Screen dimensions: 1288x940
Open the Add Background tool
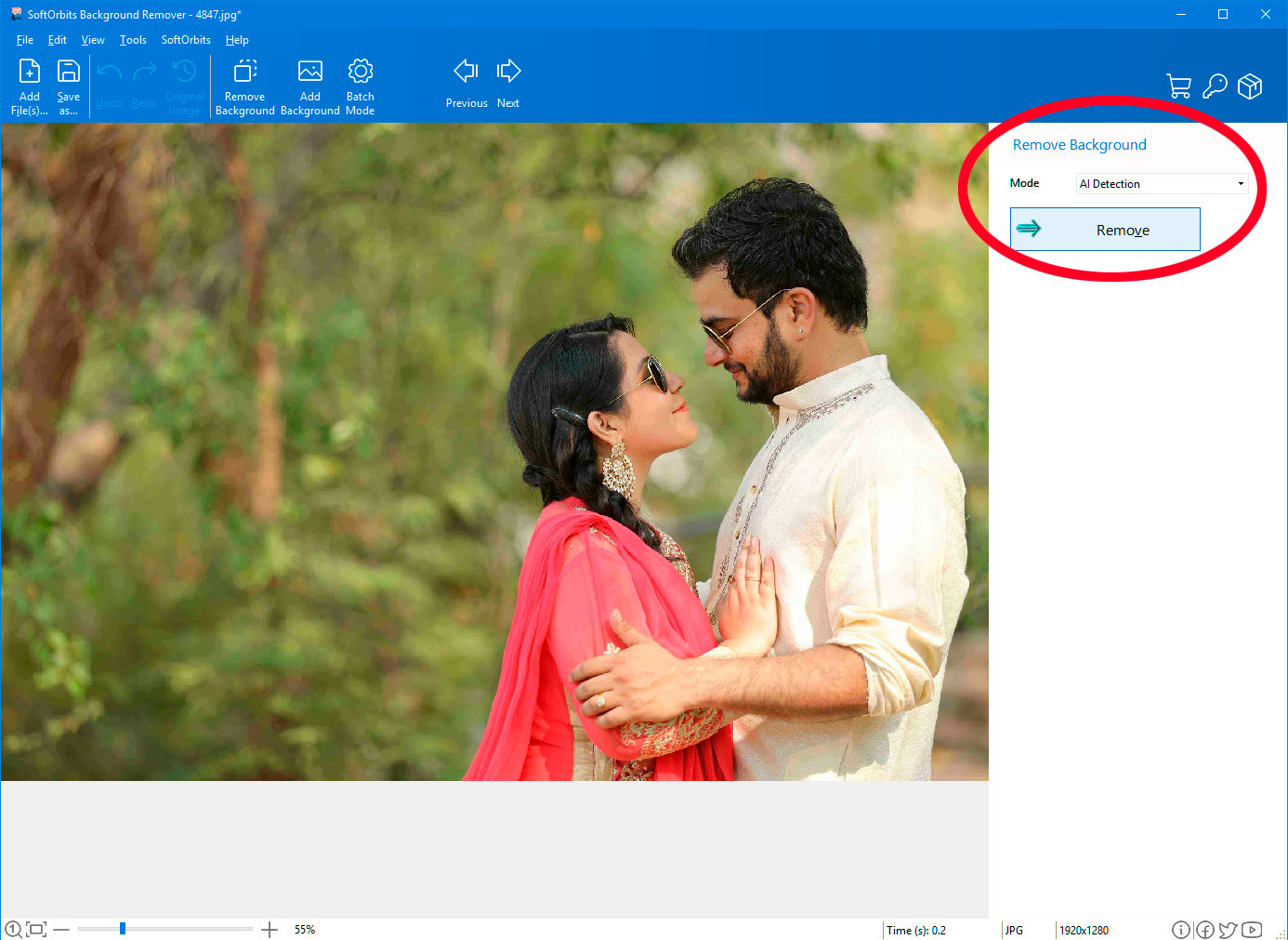click(309, 84)
